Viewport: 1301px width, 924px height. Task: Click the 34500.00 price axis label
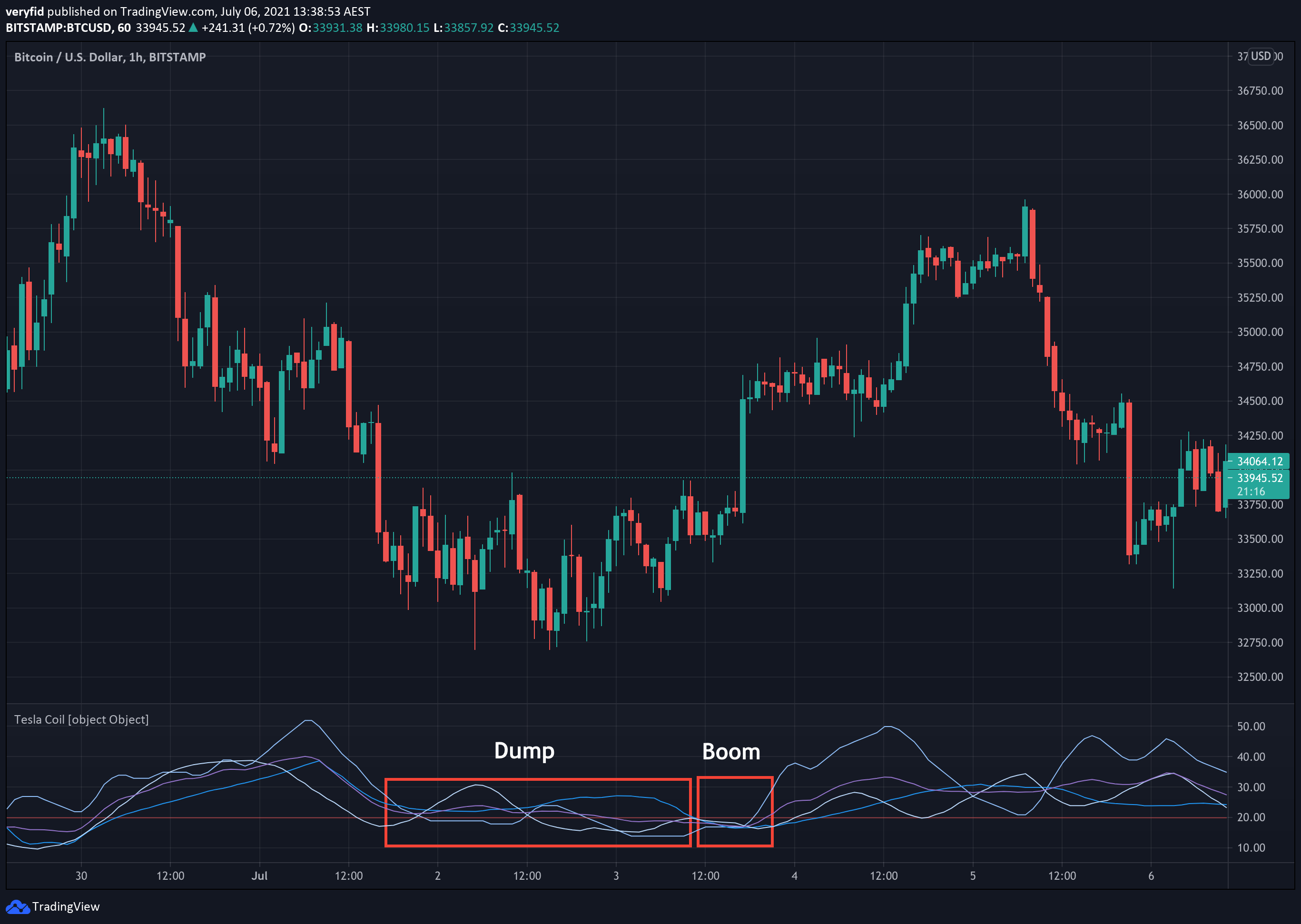point(1260,401)
